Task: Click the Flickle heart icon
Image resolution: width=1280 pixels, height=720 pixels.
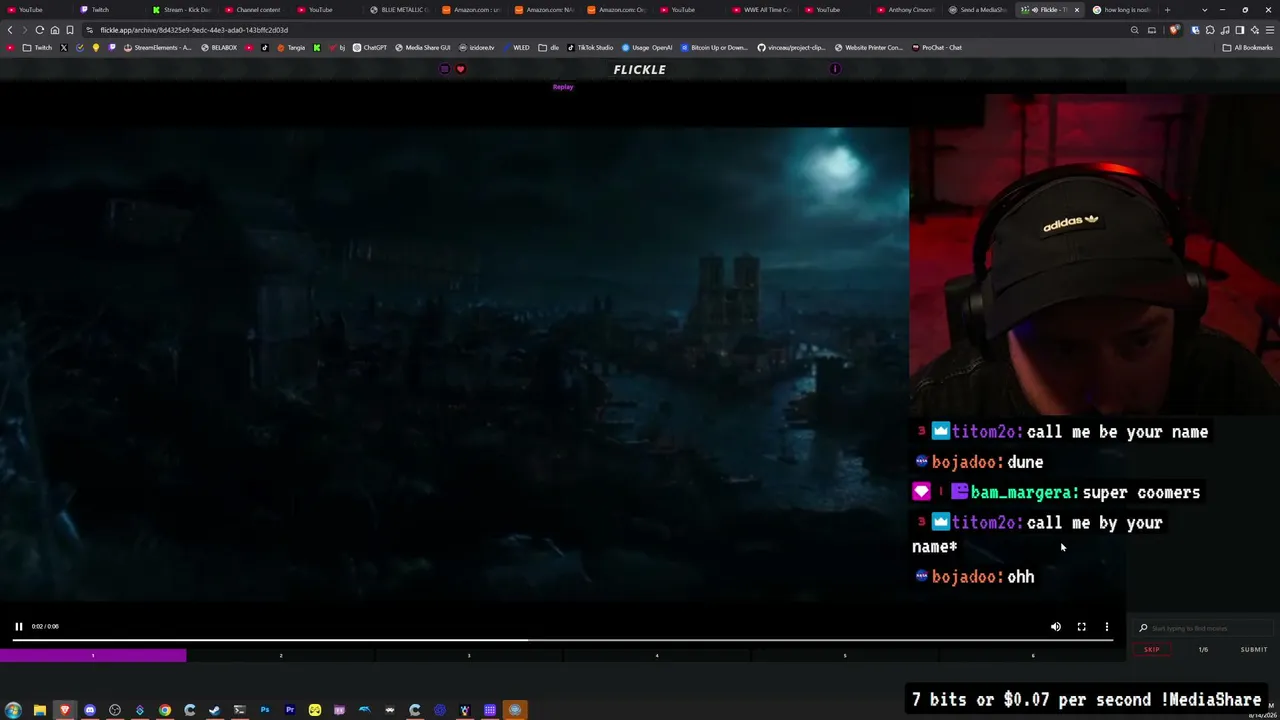Action: coord(460,69)
